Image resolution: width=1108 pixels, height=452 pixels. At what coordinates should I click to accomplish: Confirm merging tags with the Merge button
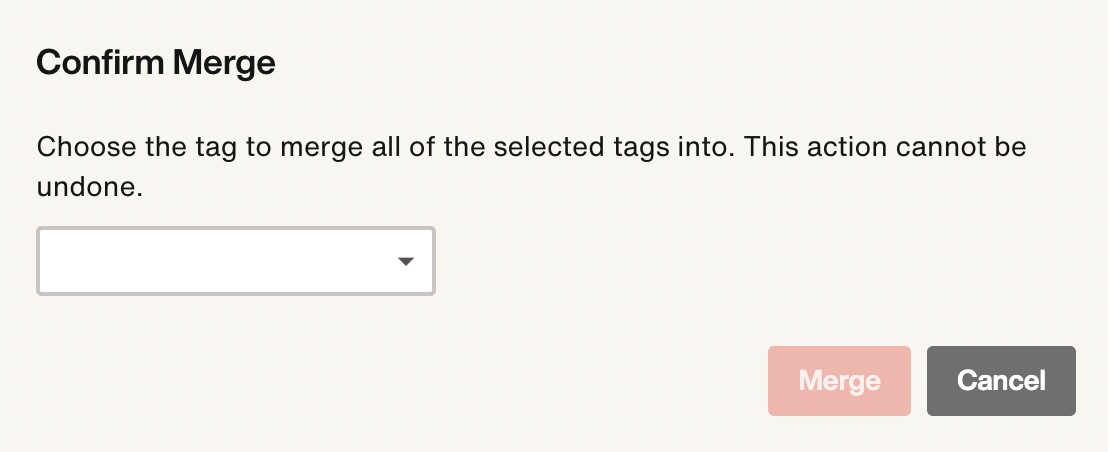[x=839, y=381]
